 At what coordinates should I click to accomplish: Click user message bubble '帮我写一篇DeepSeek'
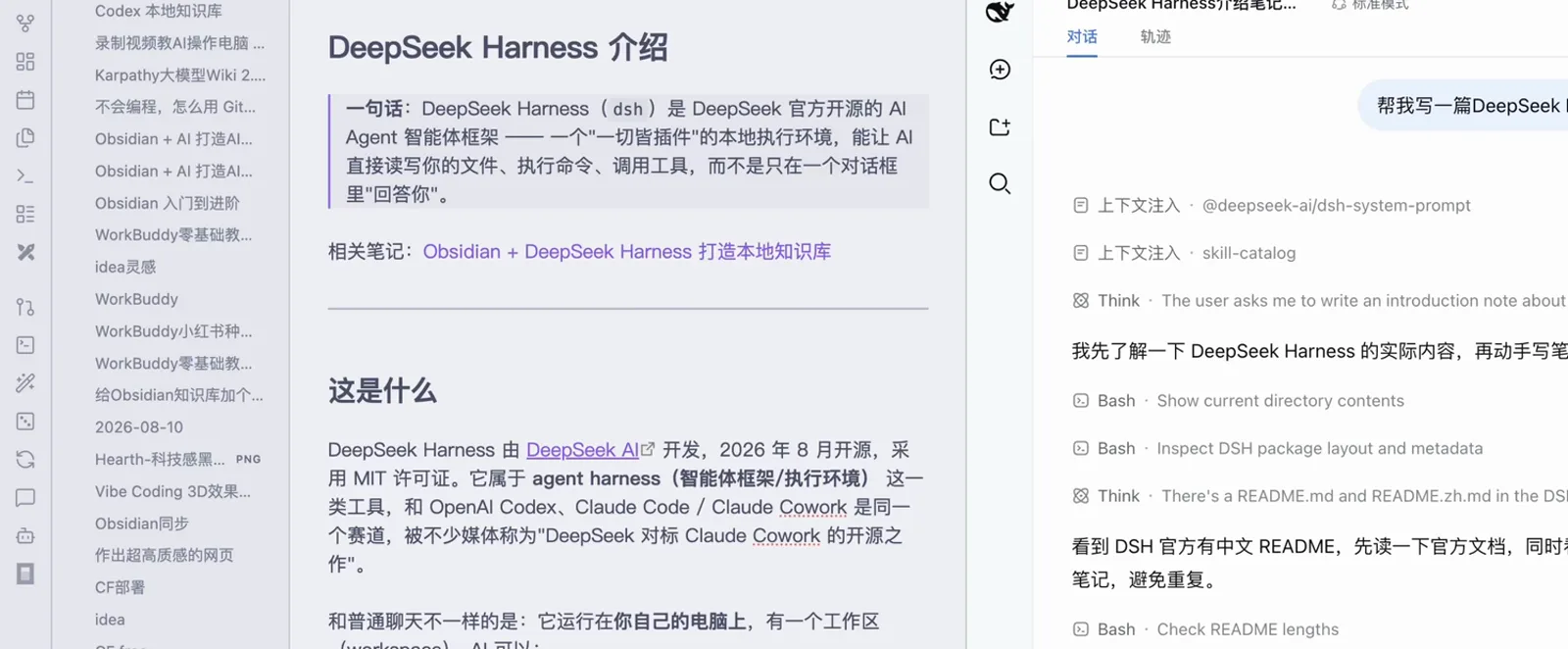click(x=1464, y=105)
